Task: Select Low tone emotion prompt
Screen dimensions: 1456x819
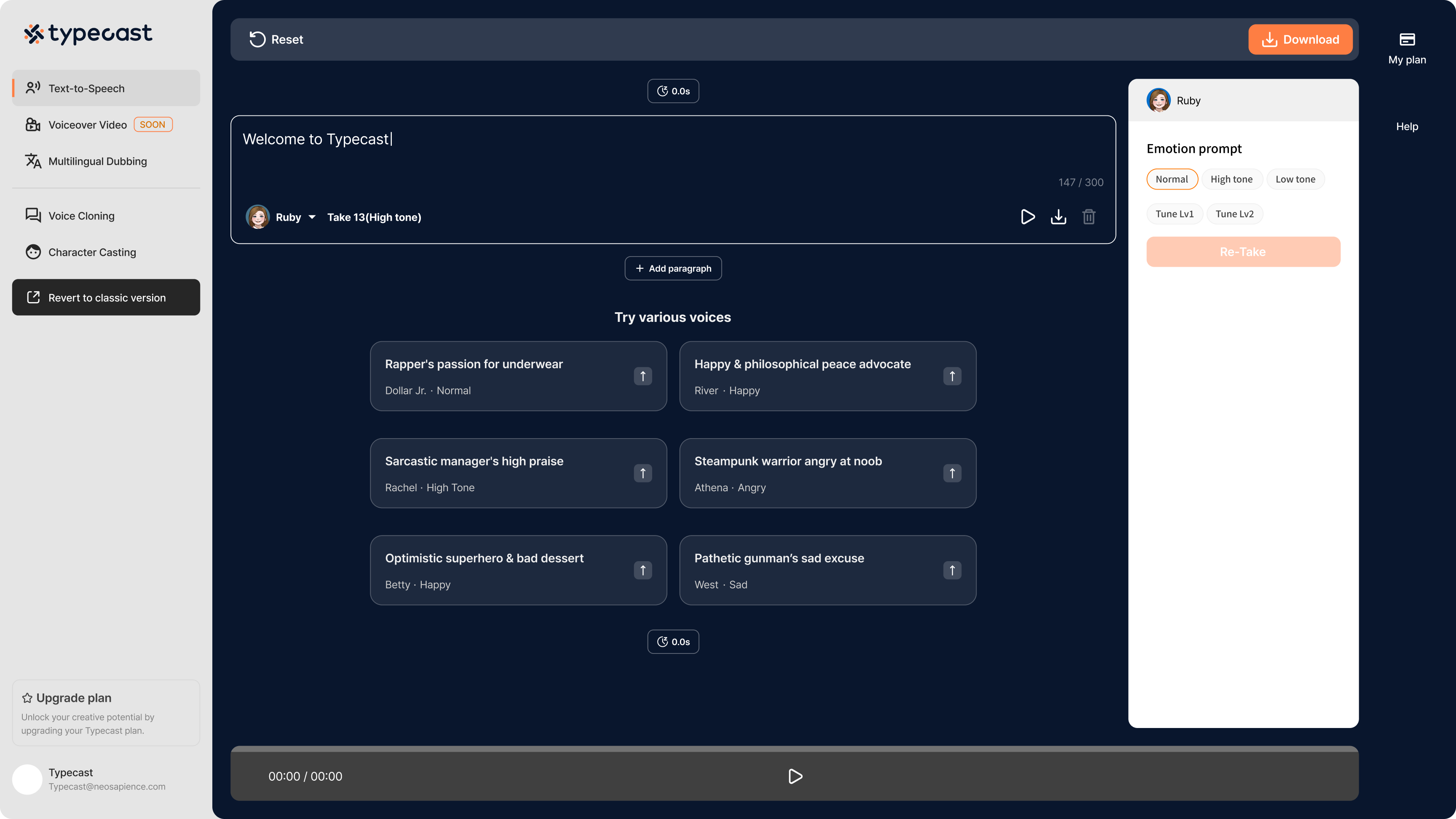Action: coord(1295,179)
